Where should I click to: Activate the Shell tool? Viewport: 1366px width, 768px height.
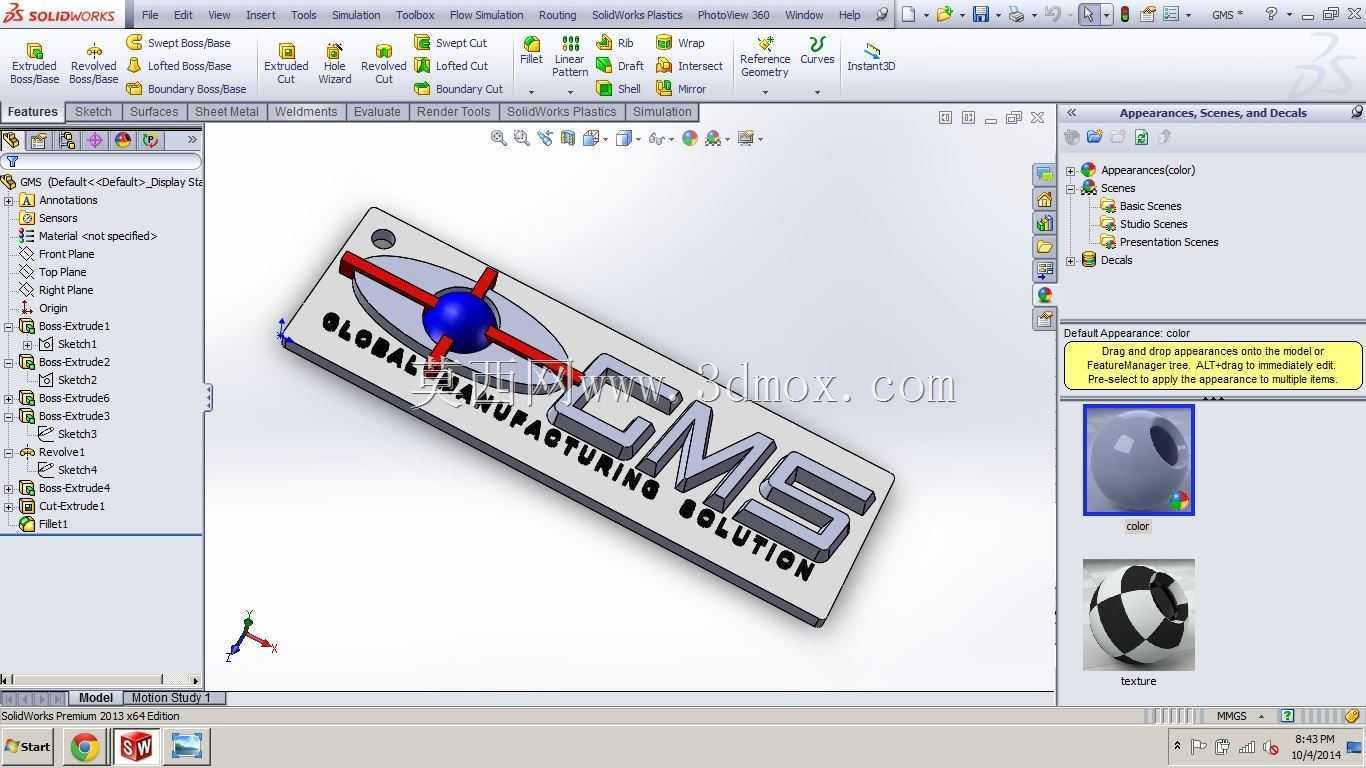pos(618,89)
